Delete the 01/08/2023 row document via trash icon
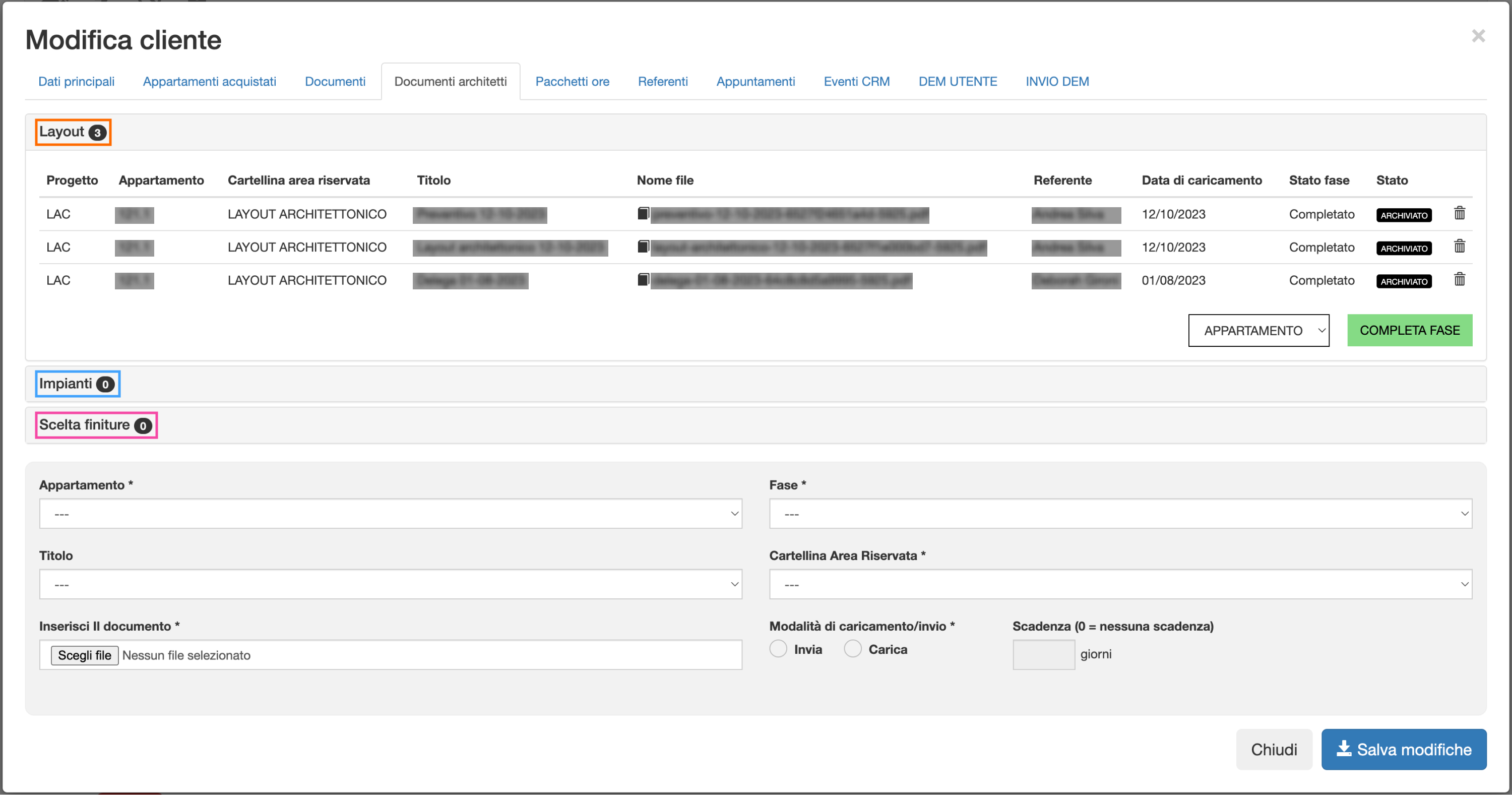Viewport: 1512px width, 795px height. tap(1459, 279)
